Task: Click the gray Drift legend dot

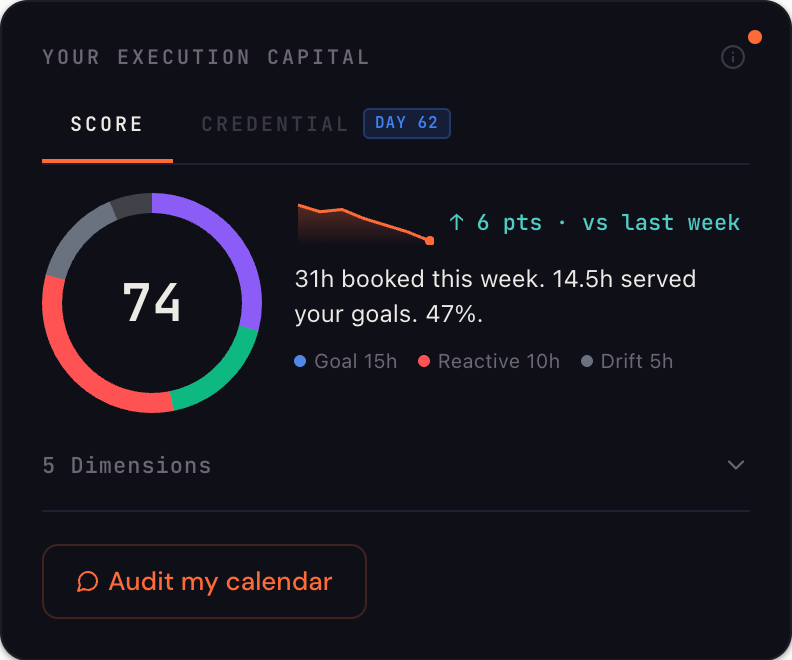Action: click(x=587, y=361)
